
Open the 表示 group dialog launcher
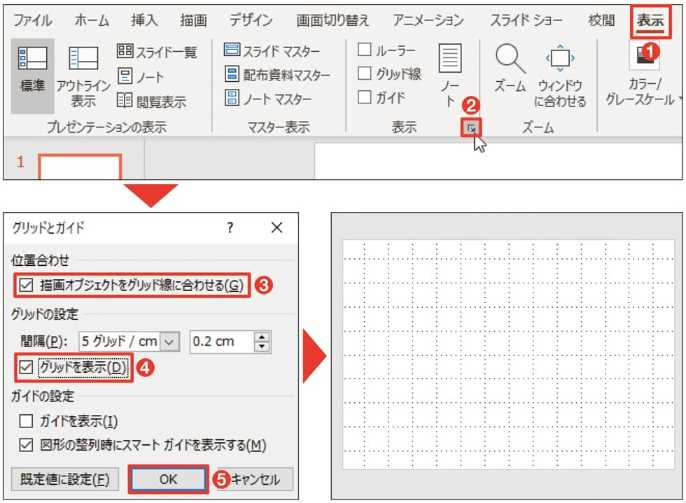tap(471, 128)
